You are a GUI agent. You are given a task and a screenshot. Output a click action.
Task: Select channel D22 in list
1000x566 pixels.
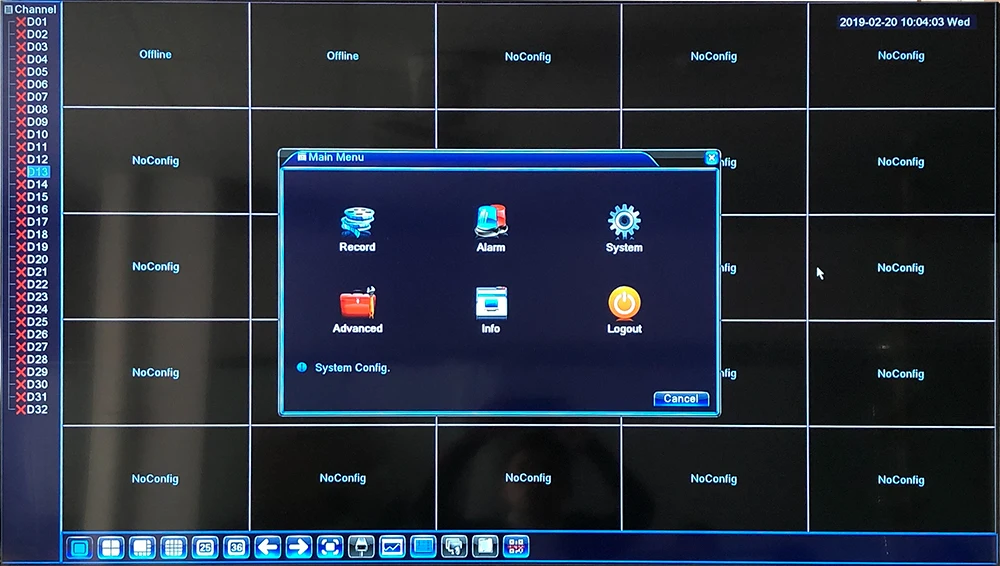(37, 285)
